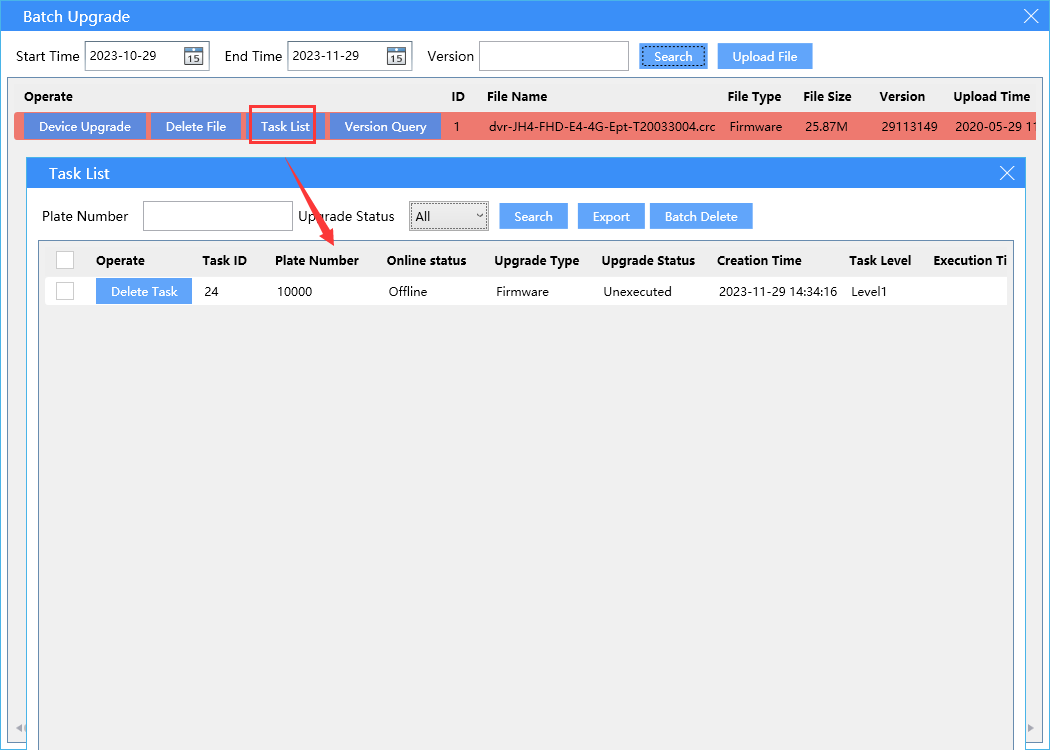Select file name dvr-JH4-FHD-E4-4G-Ept-T20033004.crc

coord(602,127)
